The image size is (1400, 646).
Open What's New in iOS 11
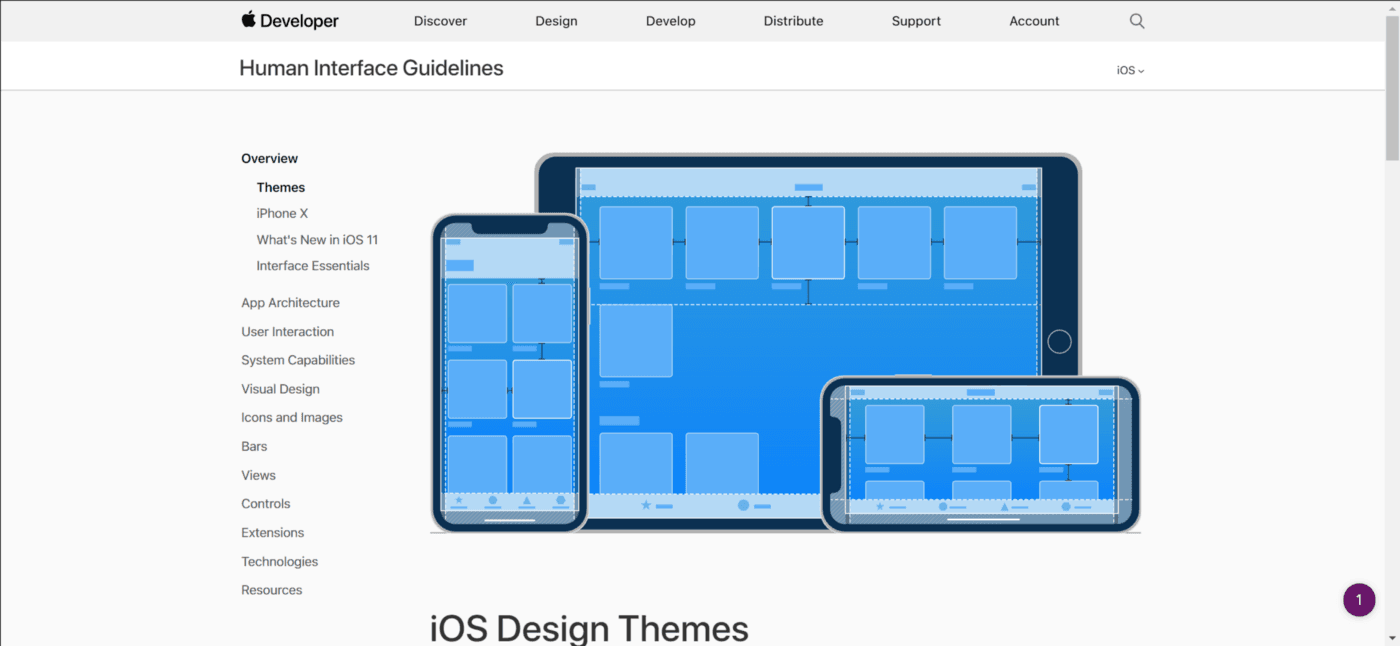317,239
